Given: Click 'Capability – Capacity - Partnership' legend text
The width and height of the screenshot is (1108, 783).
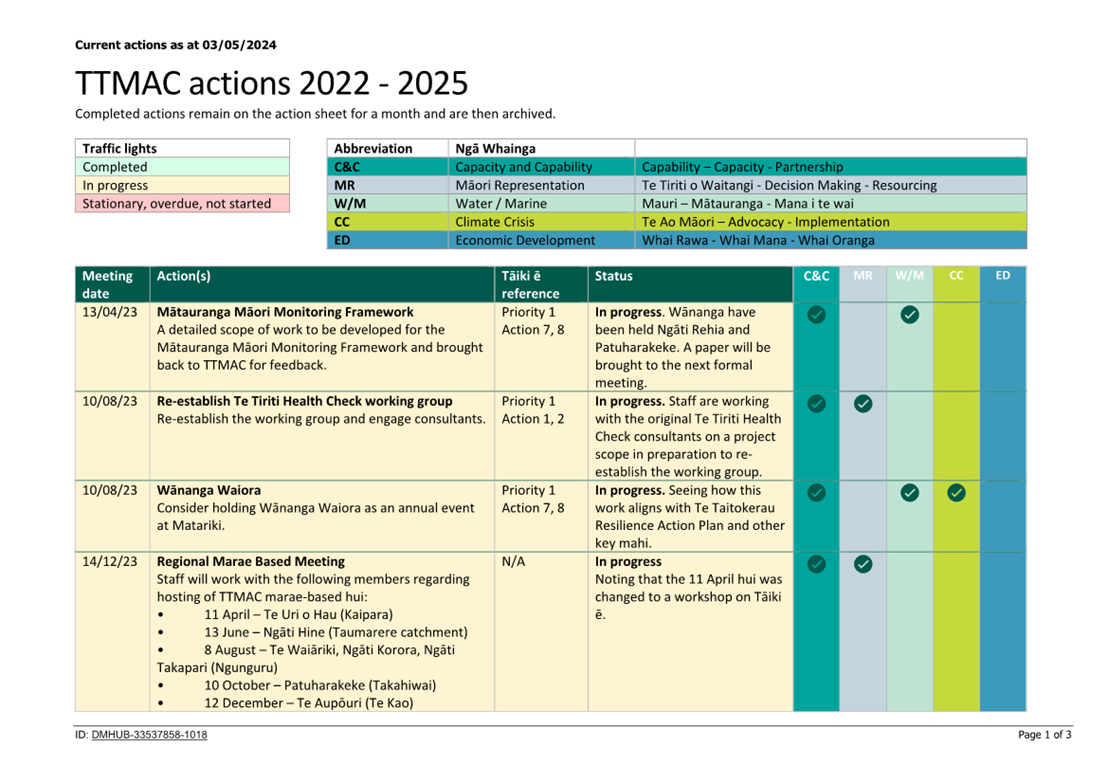Looking at the screenshot, I should pyautogui.click(x=742, y=167).
